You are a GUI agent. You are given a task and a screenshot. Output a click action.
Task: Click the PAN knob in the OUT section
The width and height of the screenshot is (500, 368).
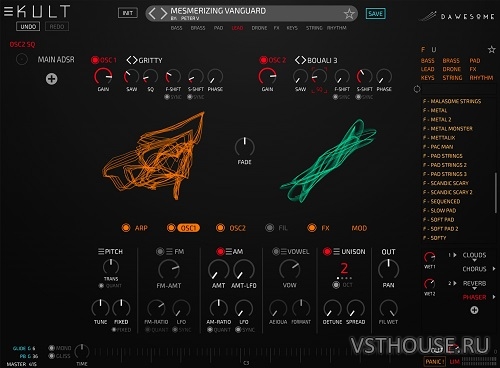click(388, 269)
